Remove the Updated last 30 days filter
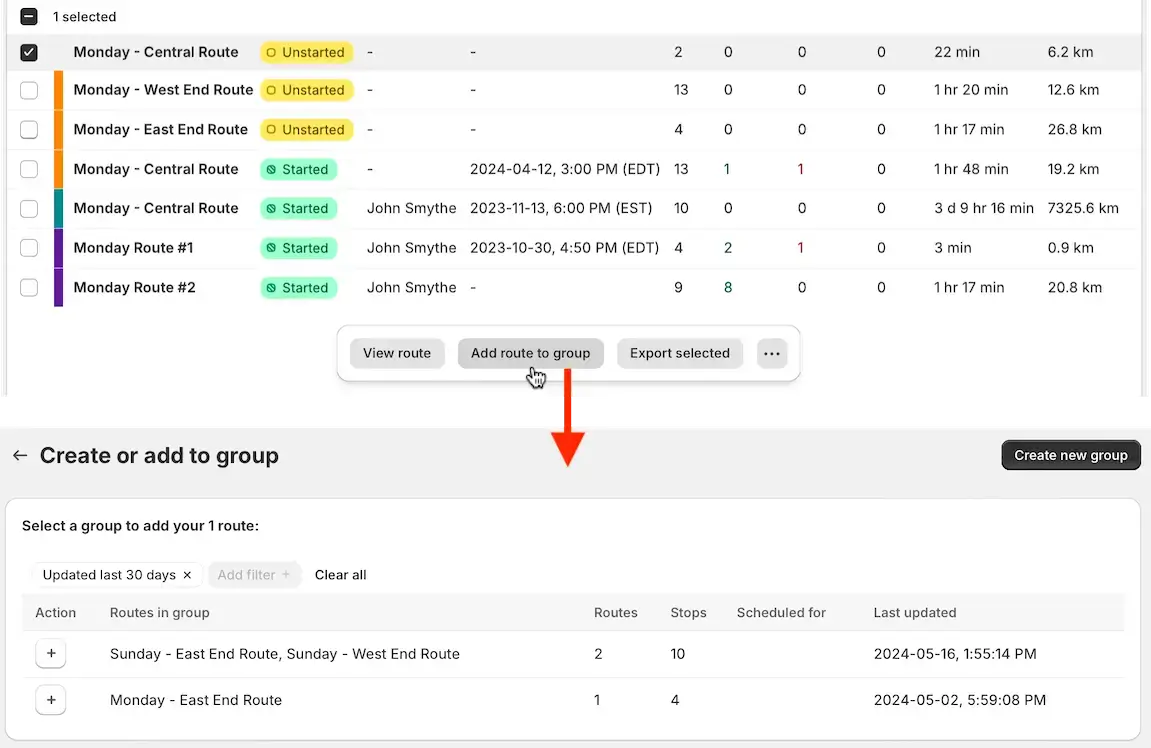The width and height of the screenshot is (1151, 748). pos(187,575)
